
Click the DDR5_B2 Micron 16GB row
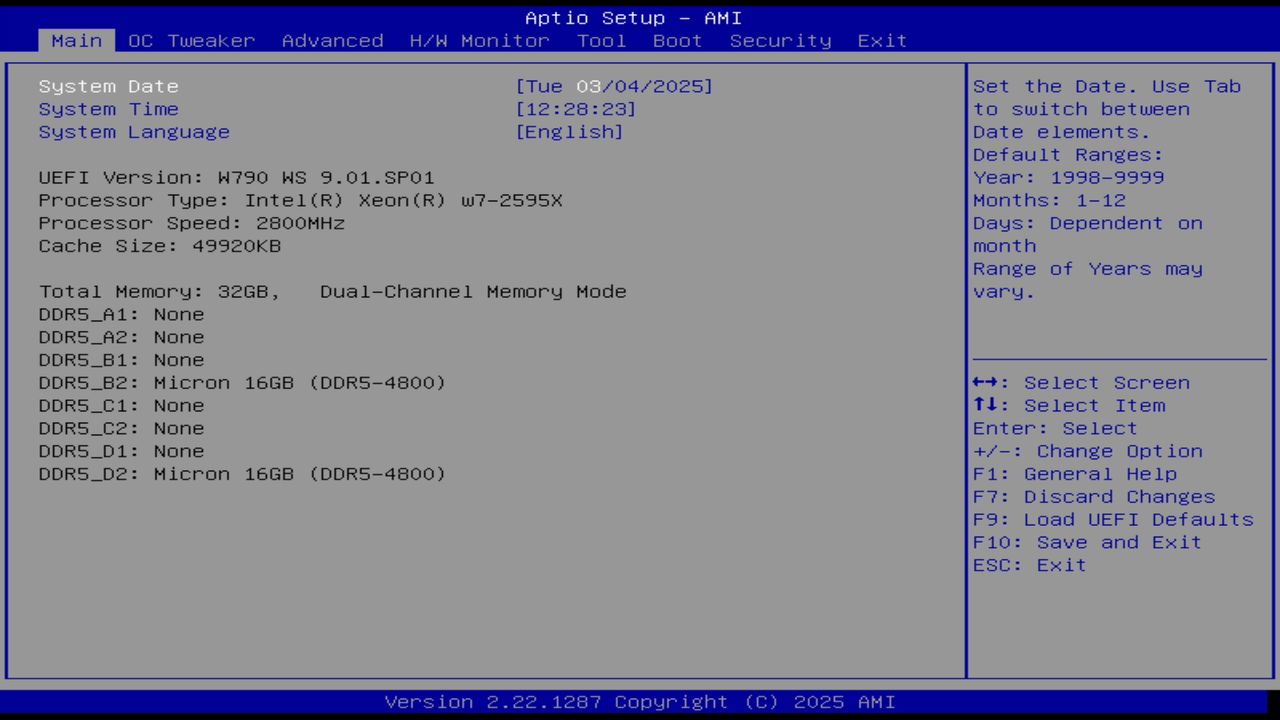(243, 383)
